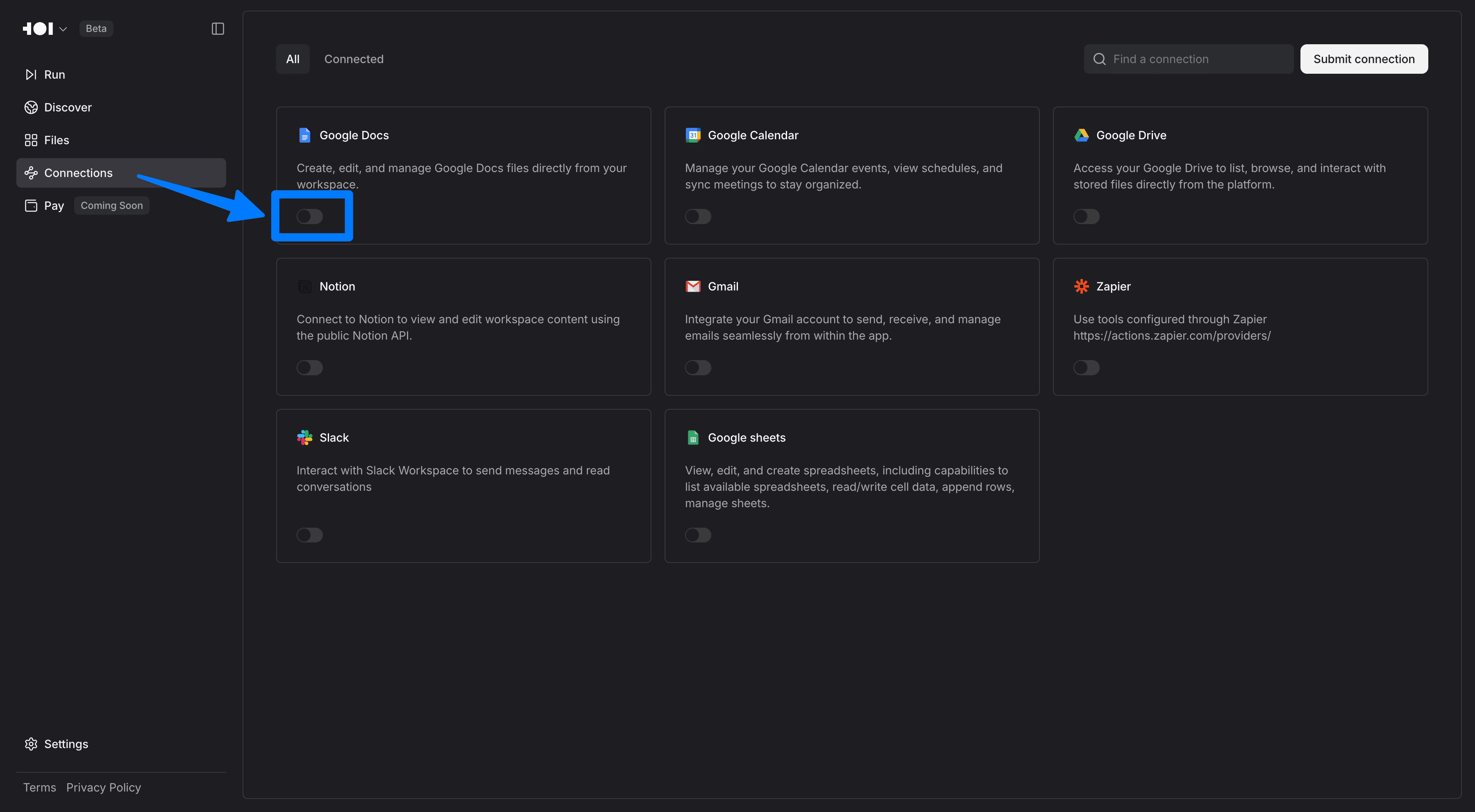Screen dimensions: 1475x812
Task: Click the Gmail envelope icon
Action: (x=693, y=286)
